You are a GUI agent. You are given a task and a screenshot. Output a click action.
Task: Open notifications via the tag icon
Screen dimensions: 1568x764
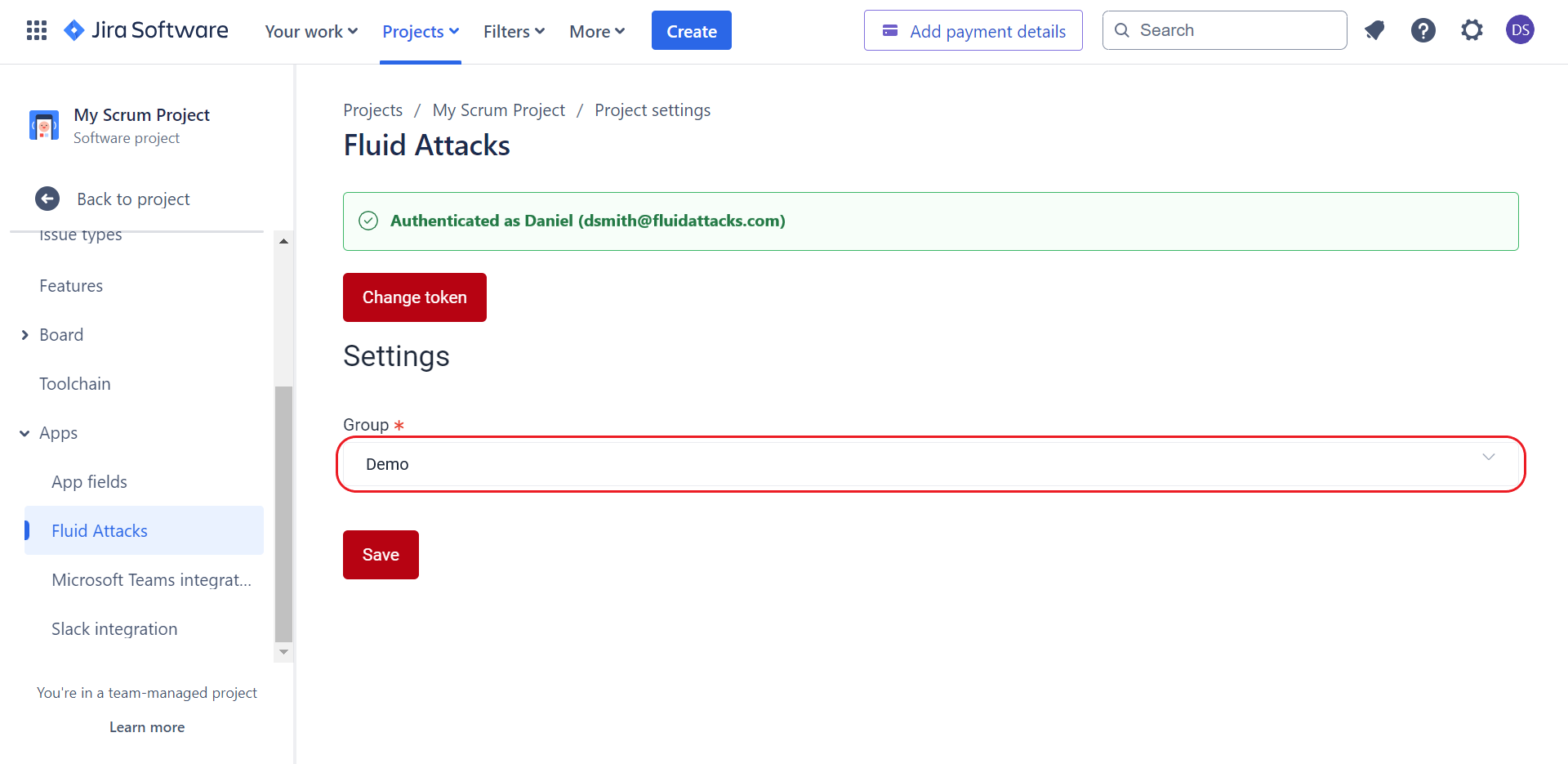[1374, 30]
